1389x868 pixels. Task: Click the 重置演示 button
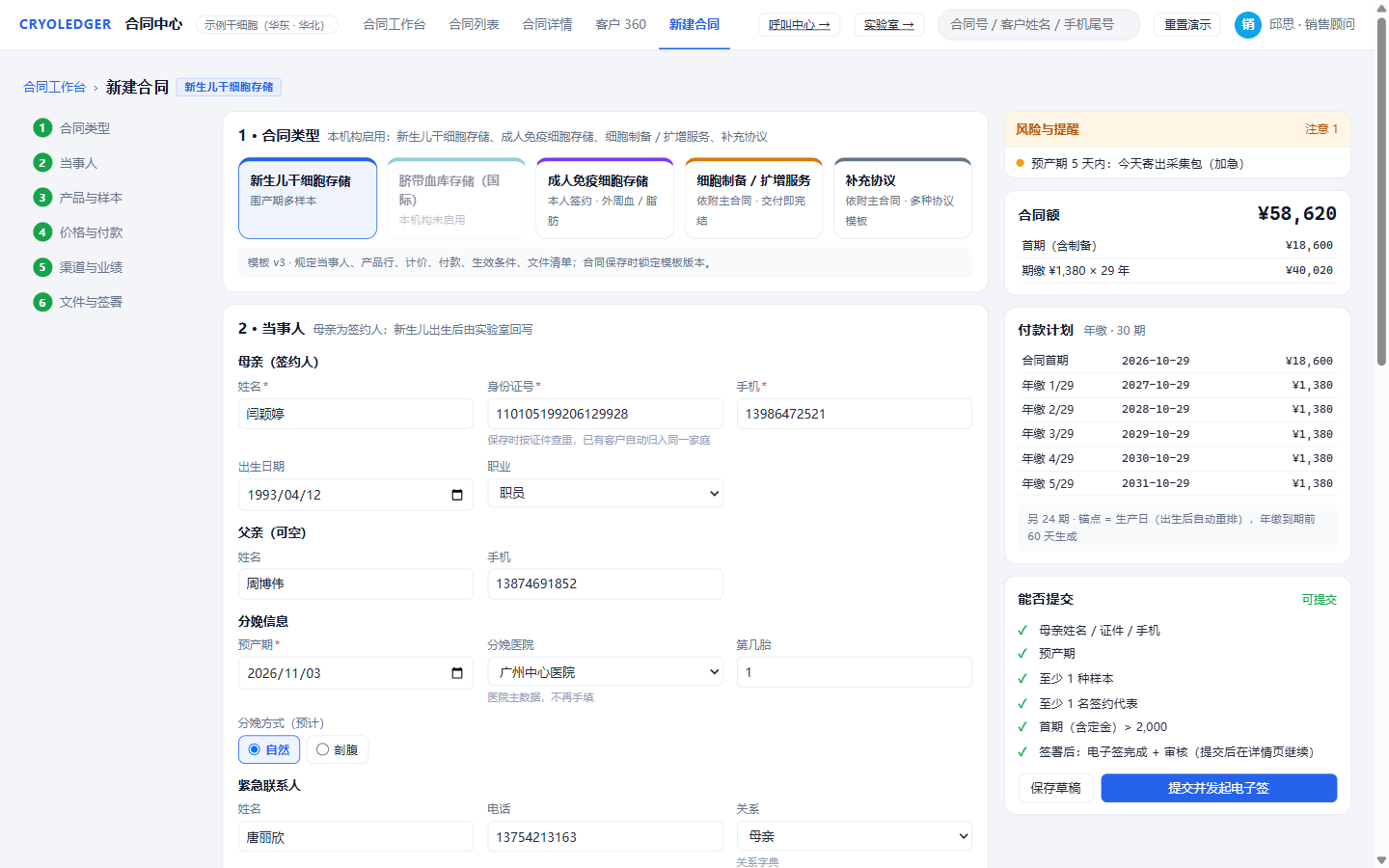1187,25
